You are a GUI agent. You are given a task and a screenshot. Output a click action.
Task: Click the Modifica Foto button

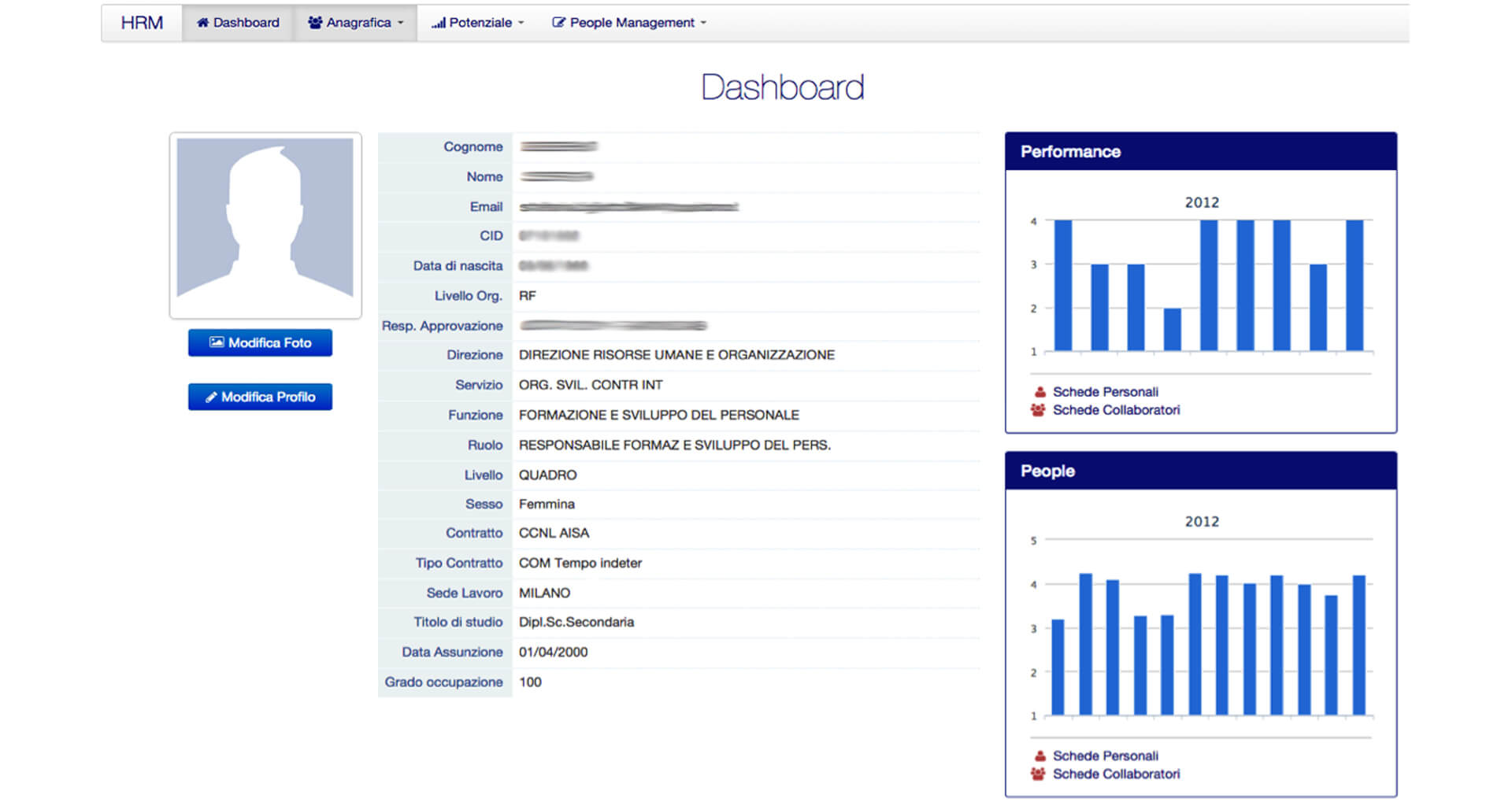click(x=260, y=342)
